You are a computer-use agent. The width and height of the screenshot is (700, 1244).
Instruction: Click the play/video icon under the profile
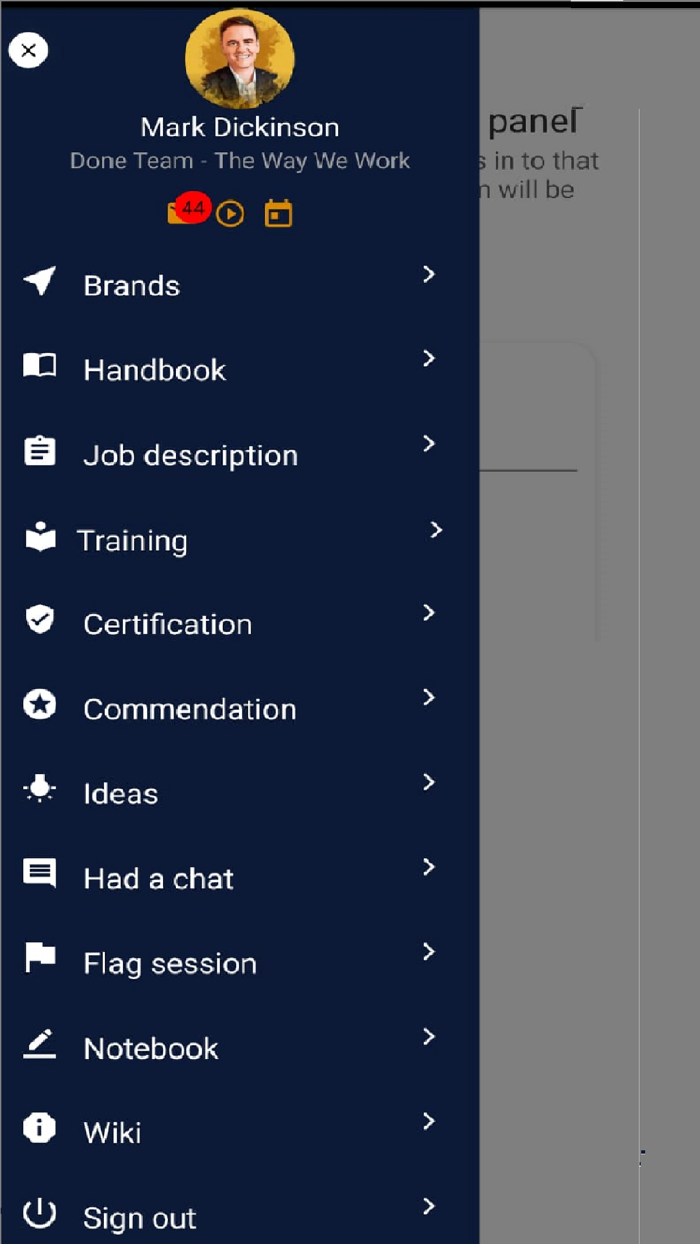tap(229, 213)
